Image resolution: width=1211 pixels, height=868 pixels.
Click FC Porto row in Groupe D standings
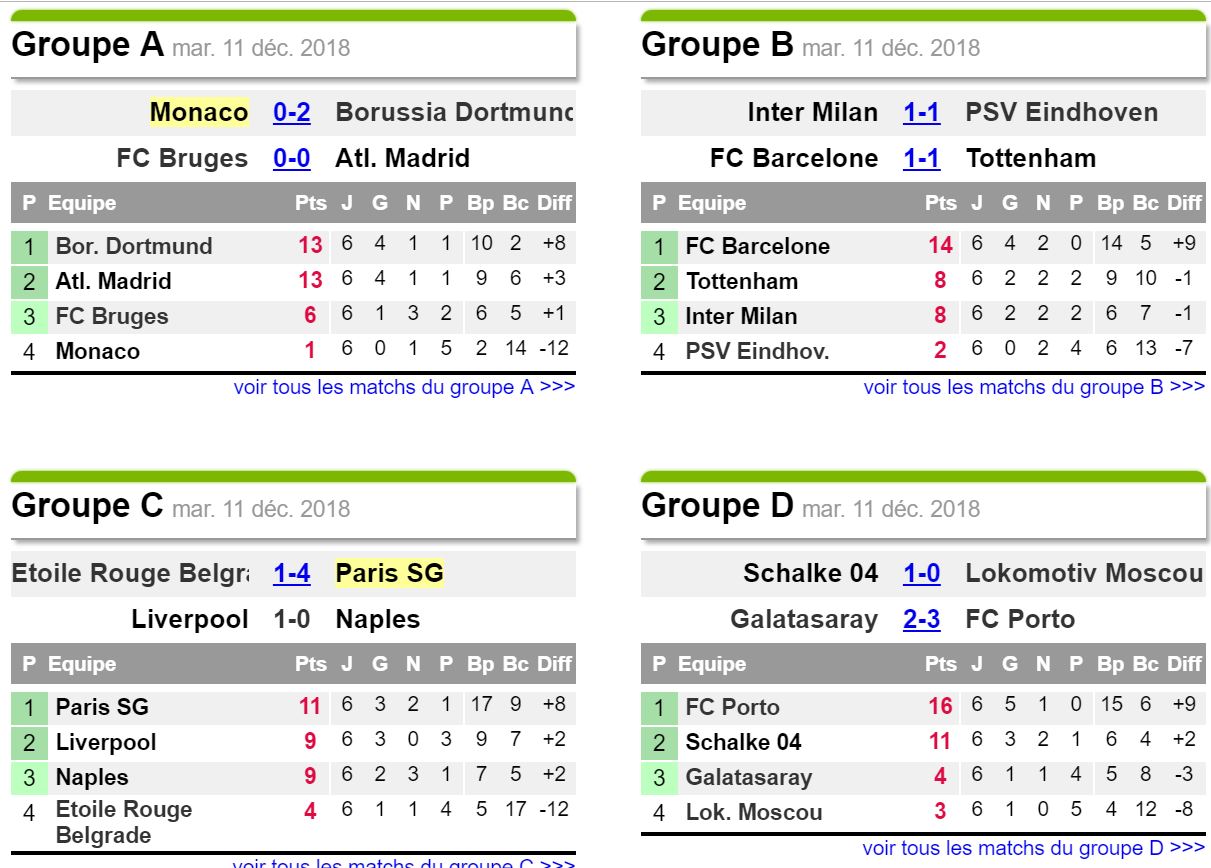tap(923, 706)
